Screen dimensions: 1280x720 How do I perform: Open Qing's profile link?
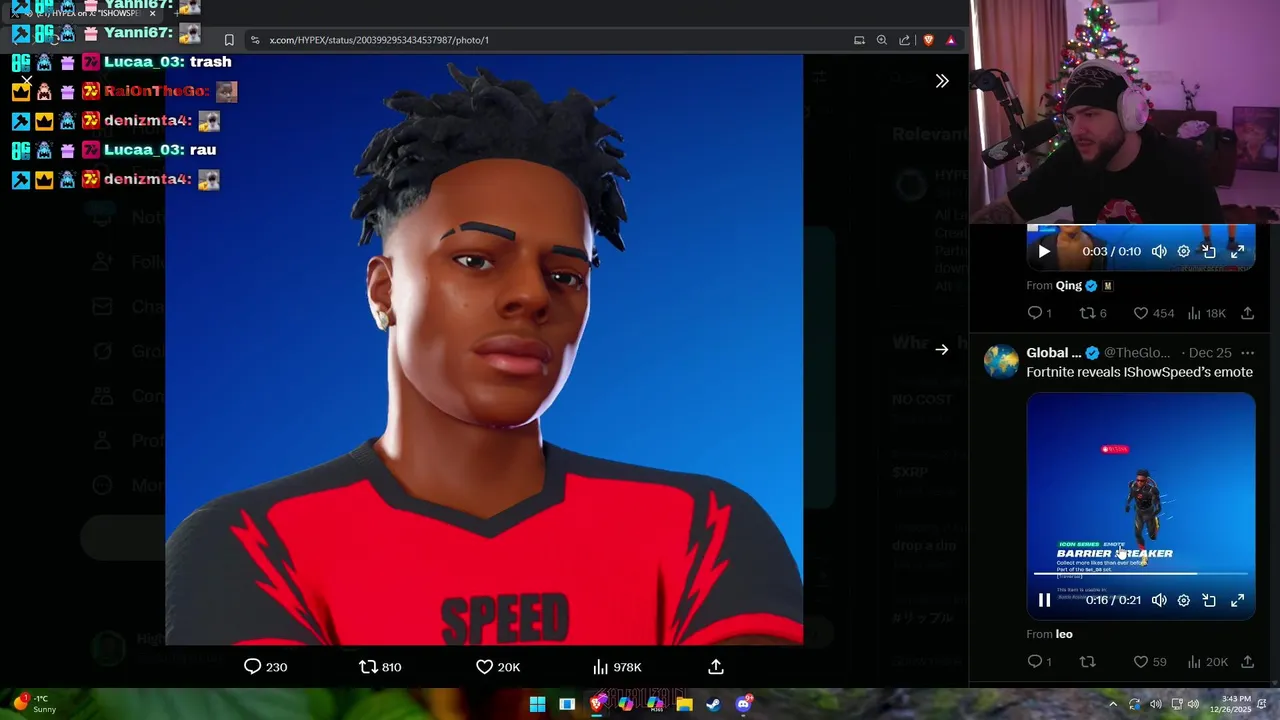pyautogui.click(x=1069, y=286)
